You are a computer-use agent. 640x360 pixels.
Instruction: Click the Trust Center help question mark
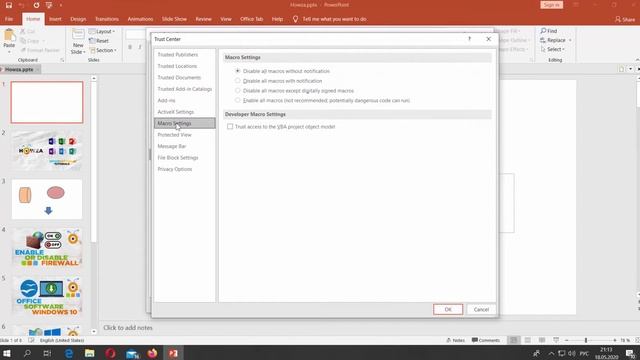click(x=469, y=39)
